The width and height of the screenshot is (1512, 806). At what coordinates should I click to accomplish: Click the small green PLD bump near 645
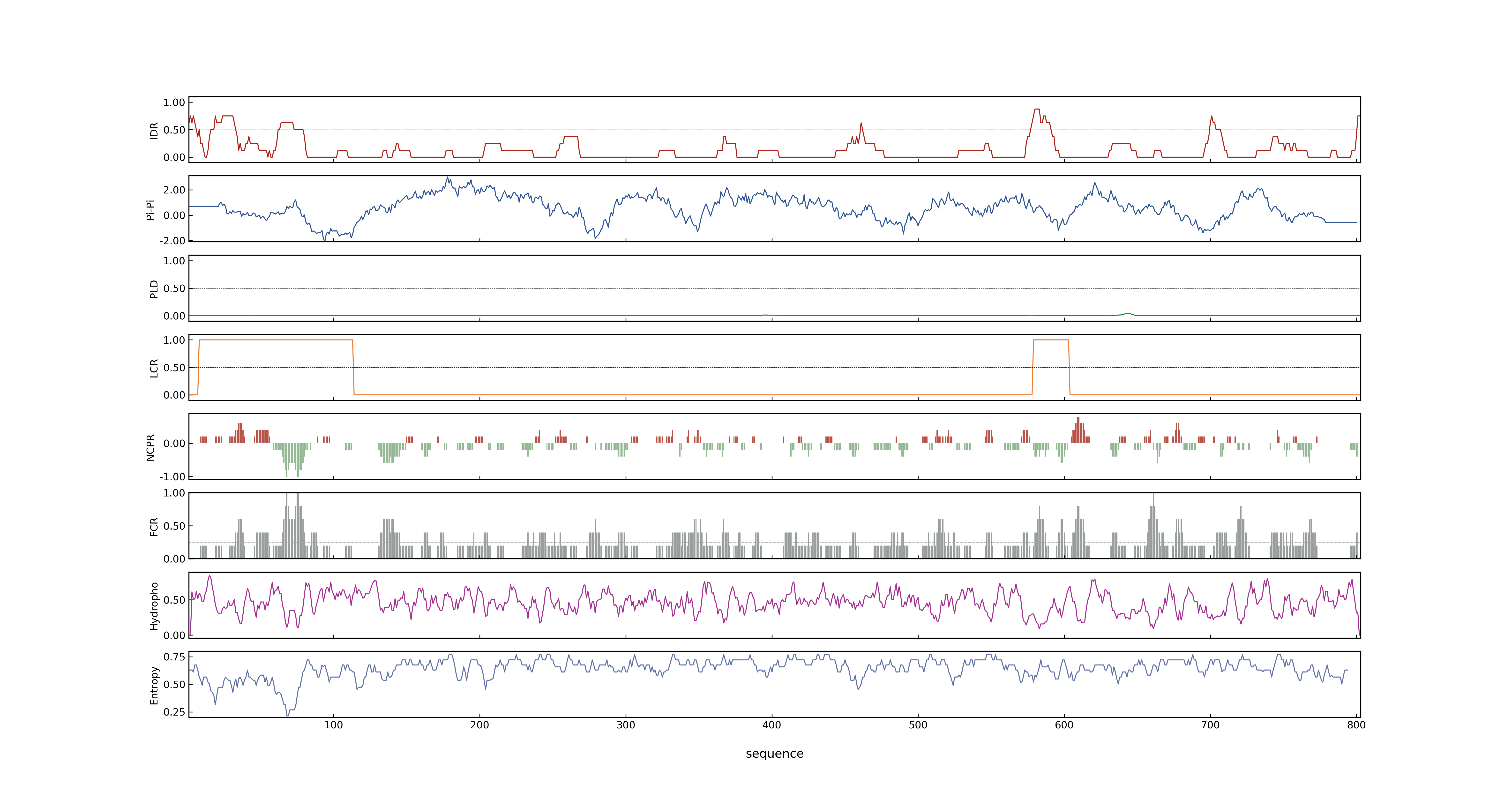pos(1128,314)
